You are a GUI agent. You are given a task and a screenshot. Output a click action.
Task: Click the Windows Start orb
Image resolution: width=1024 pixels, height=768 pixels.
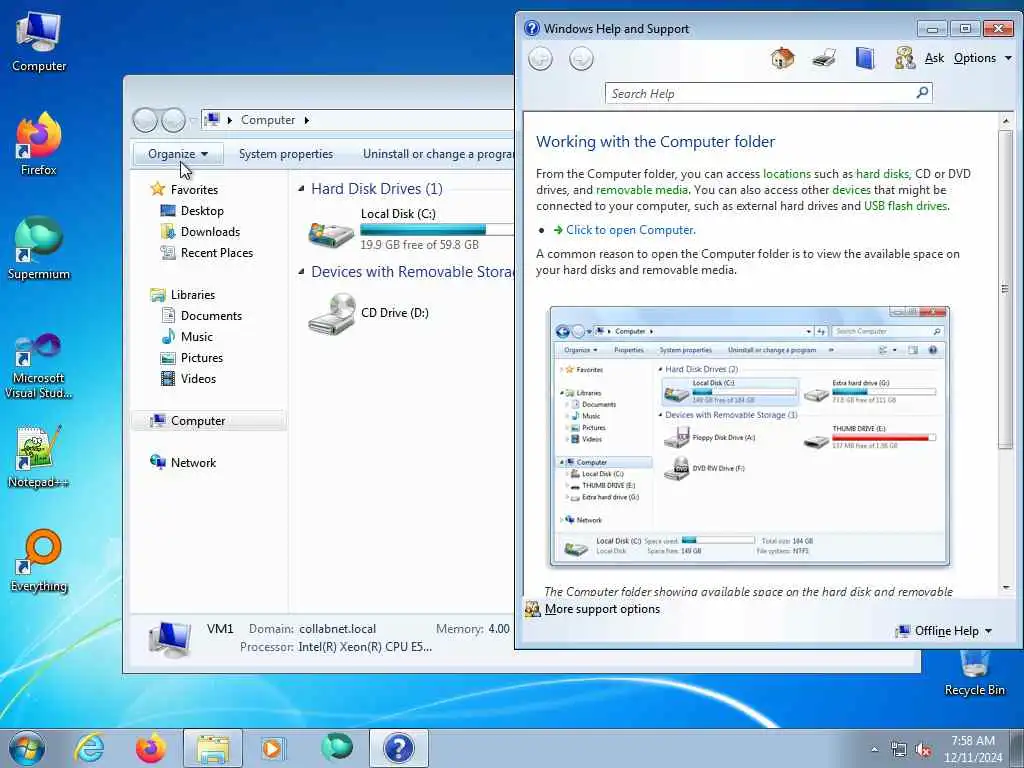coord(27,748)
